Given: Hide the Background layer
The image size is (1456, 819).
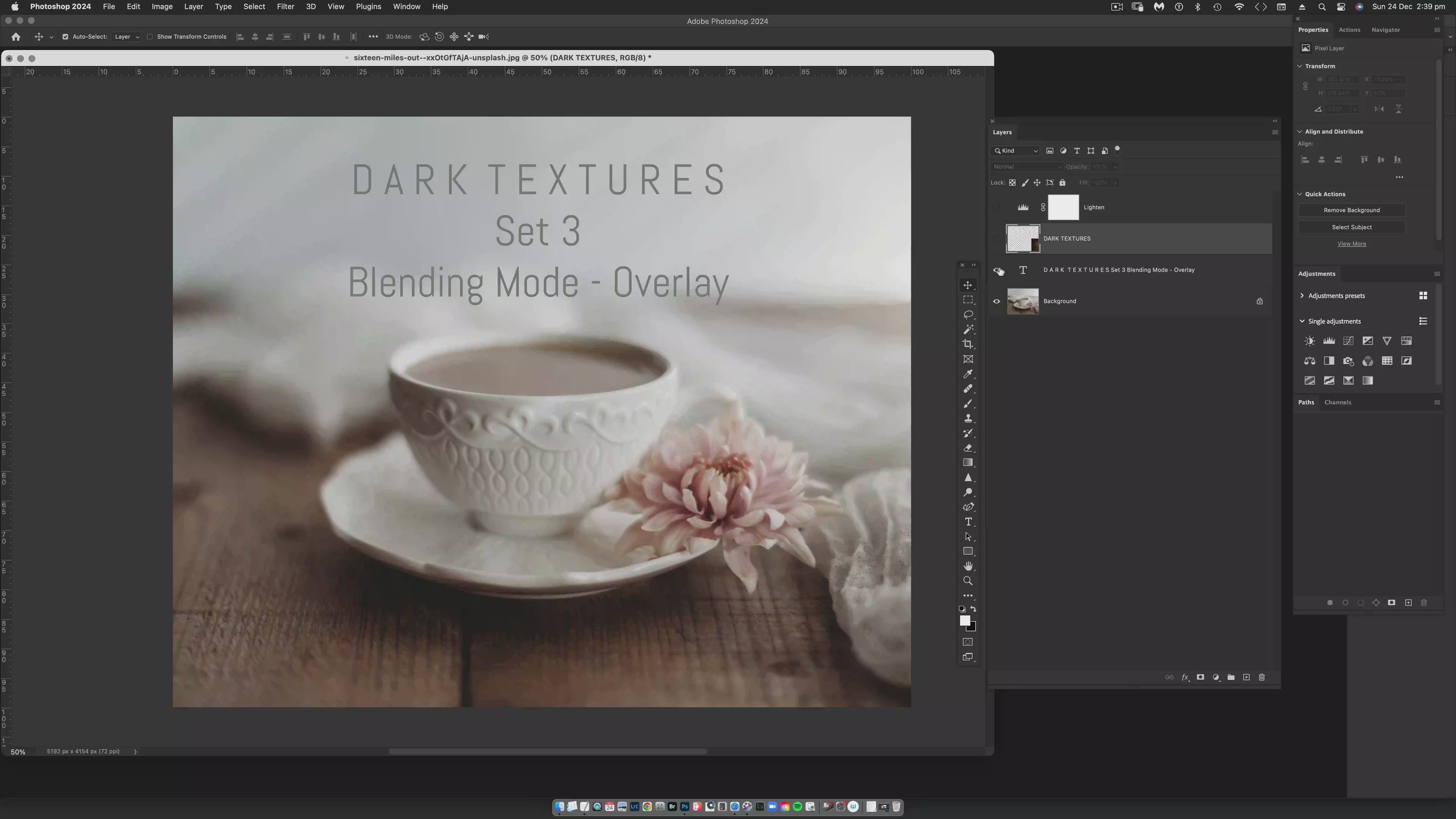Looking at the screenshot, I should tap(996, 301).
